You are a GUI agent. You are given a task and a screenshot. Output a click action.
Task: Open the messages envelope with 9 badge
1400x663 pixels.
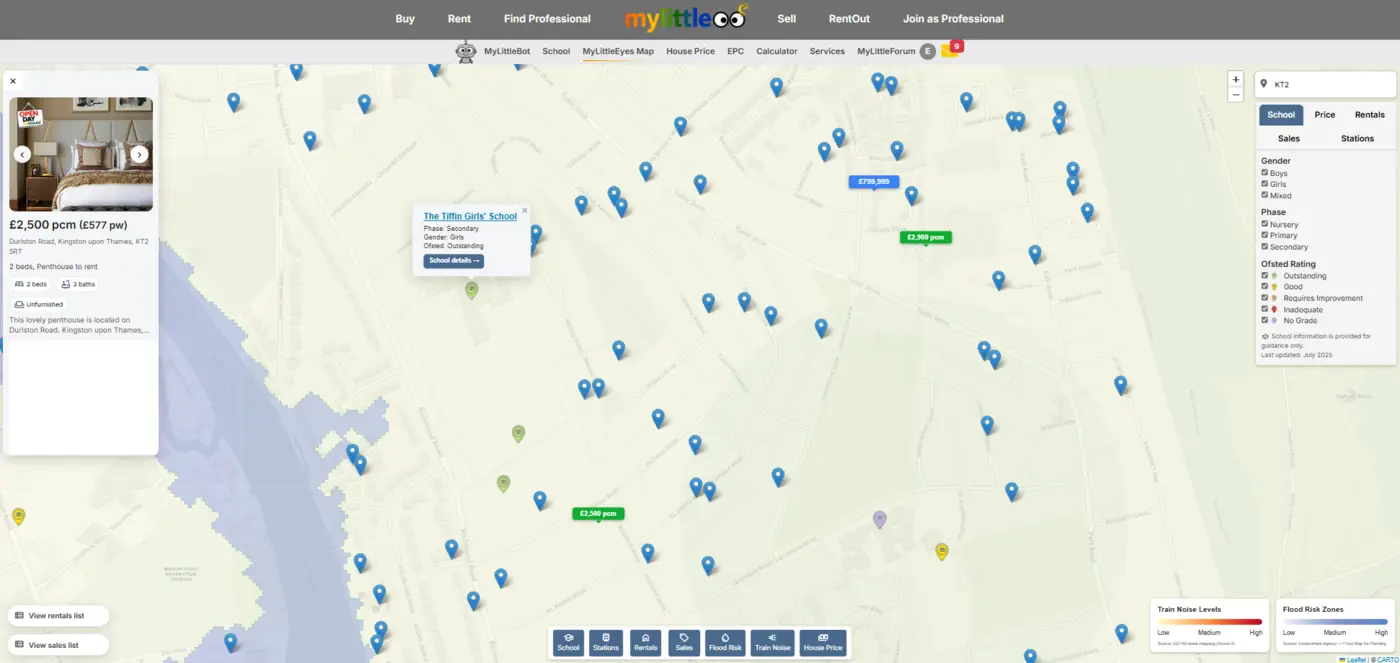pos(949,51)
